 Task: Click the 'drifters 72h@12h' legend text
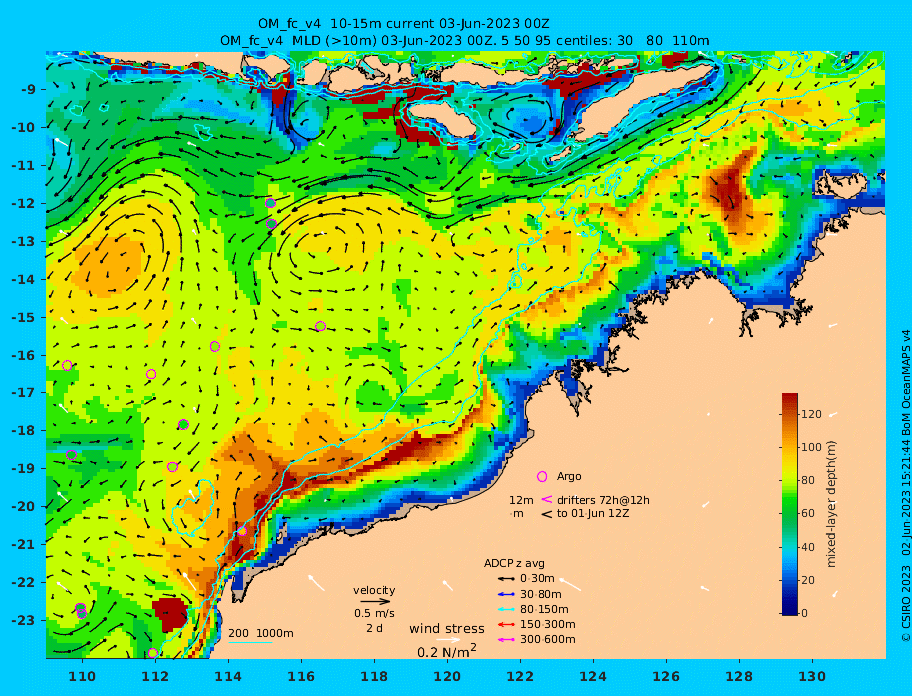pos(603,500)
